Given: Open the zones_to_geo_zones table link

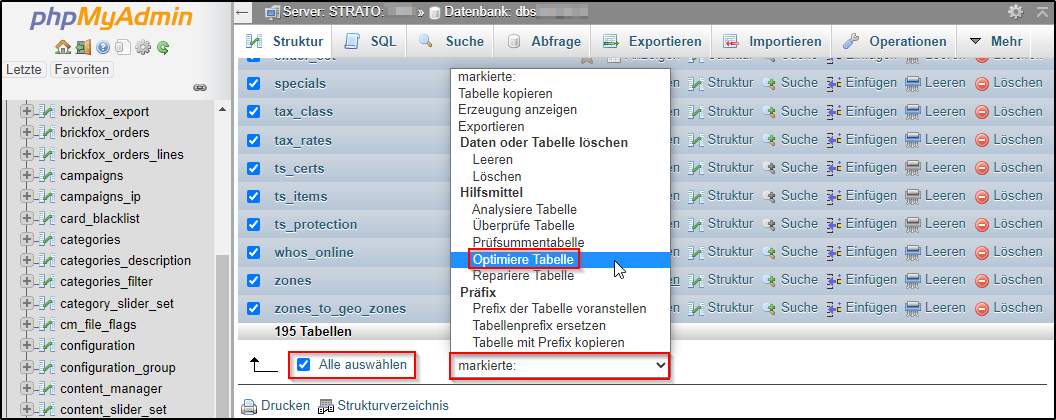Looking at the screenshot, I should pyautogui.click(x=340, y=308).
